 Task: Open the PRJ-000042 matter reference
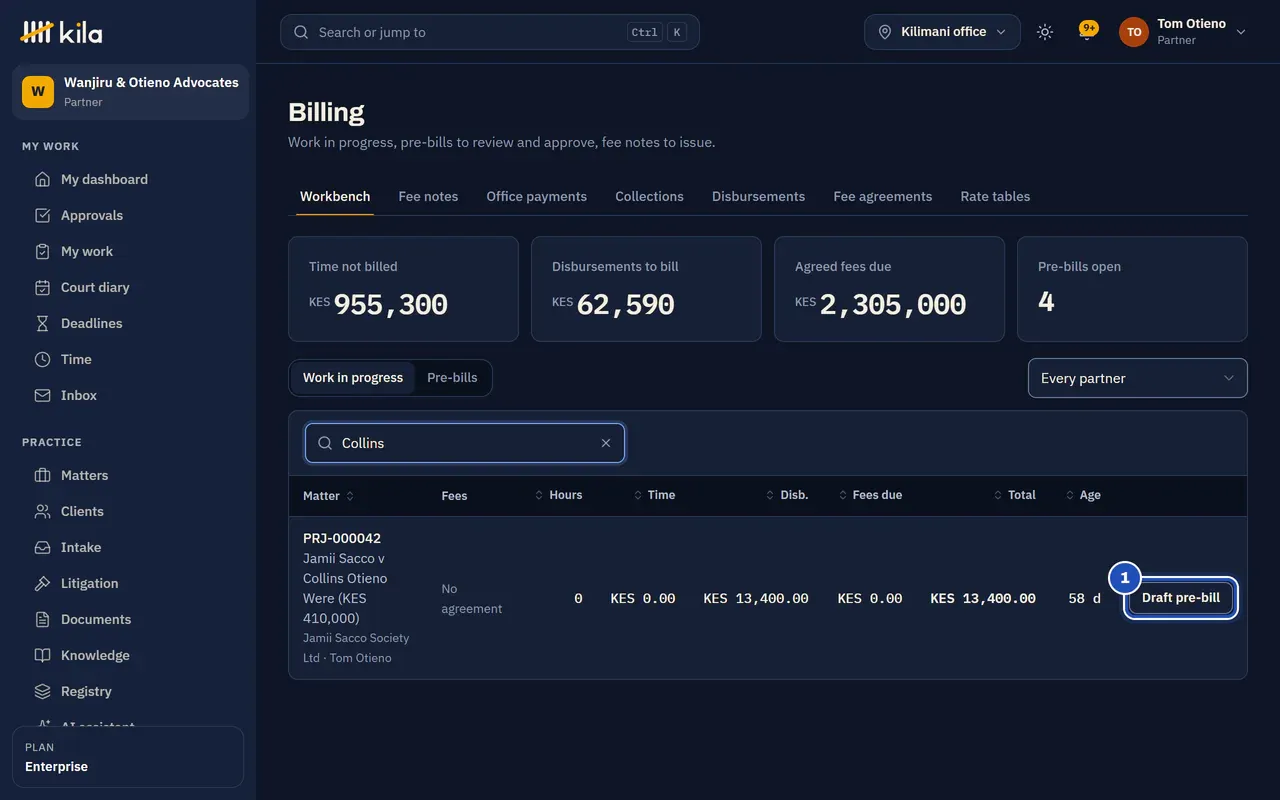pos(342,538)
